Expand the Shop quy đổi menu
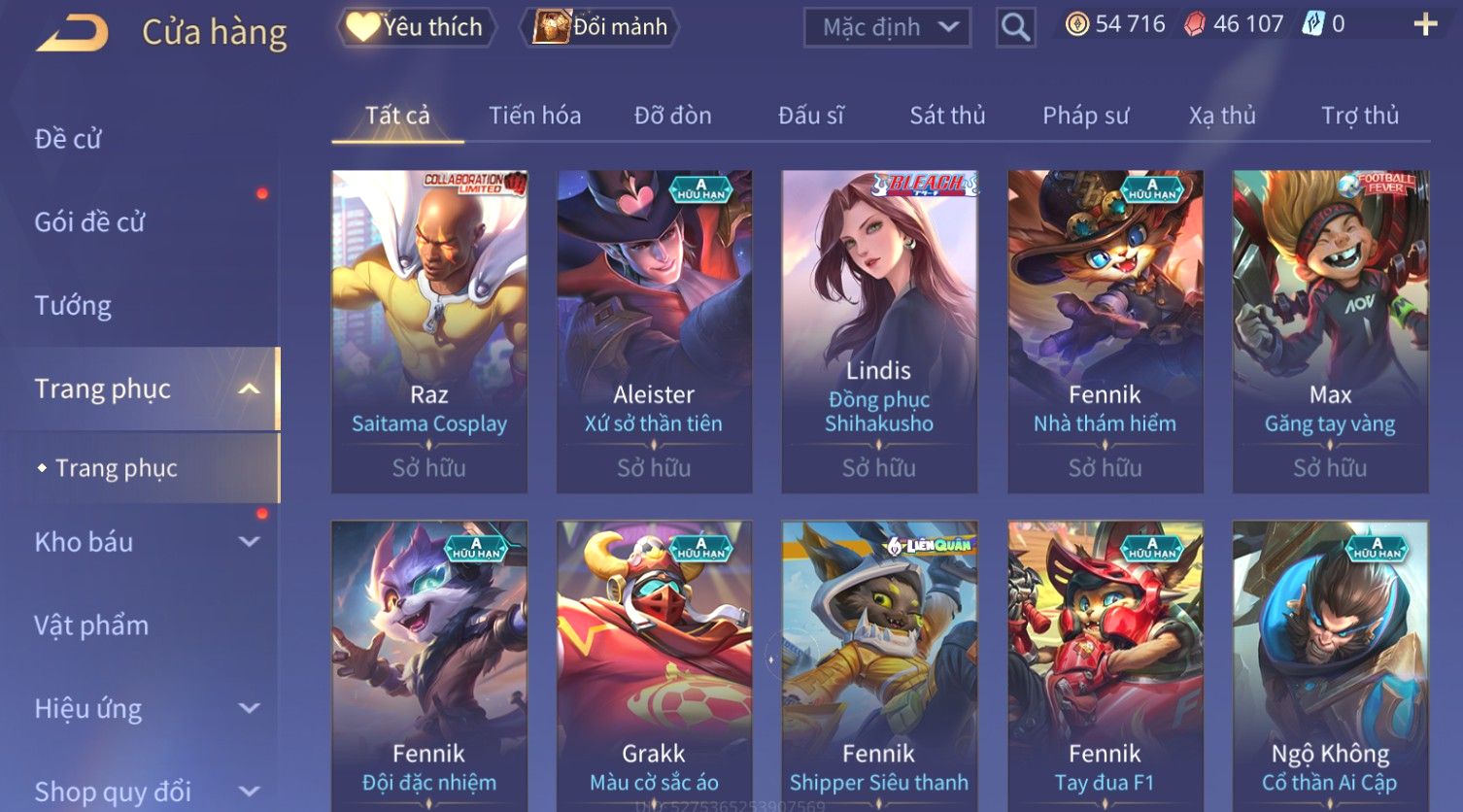Viewport: 1463px width, 812px height. tap(139, 792)
